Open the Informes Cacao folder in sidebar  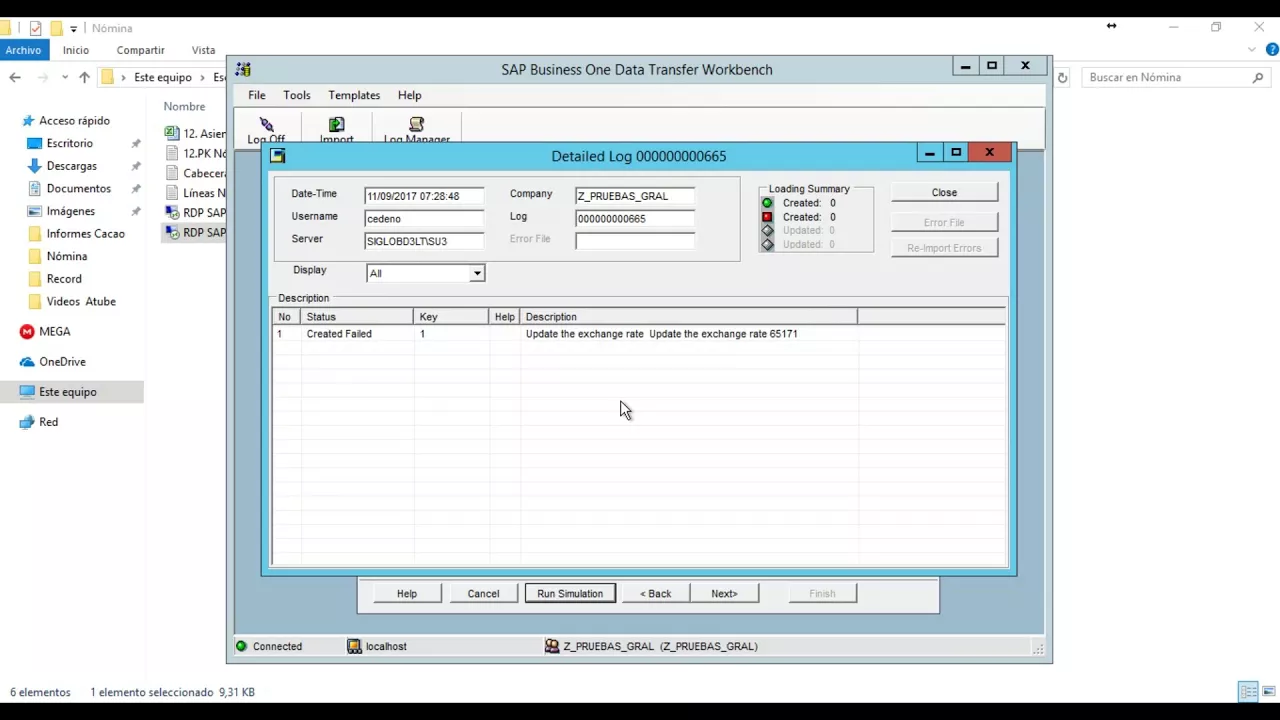76,234
